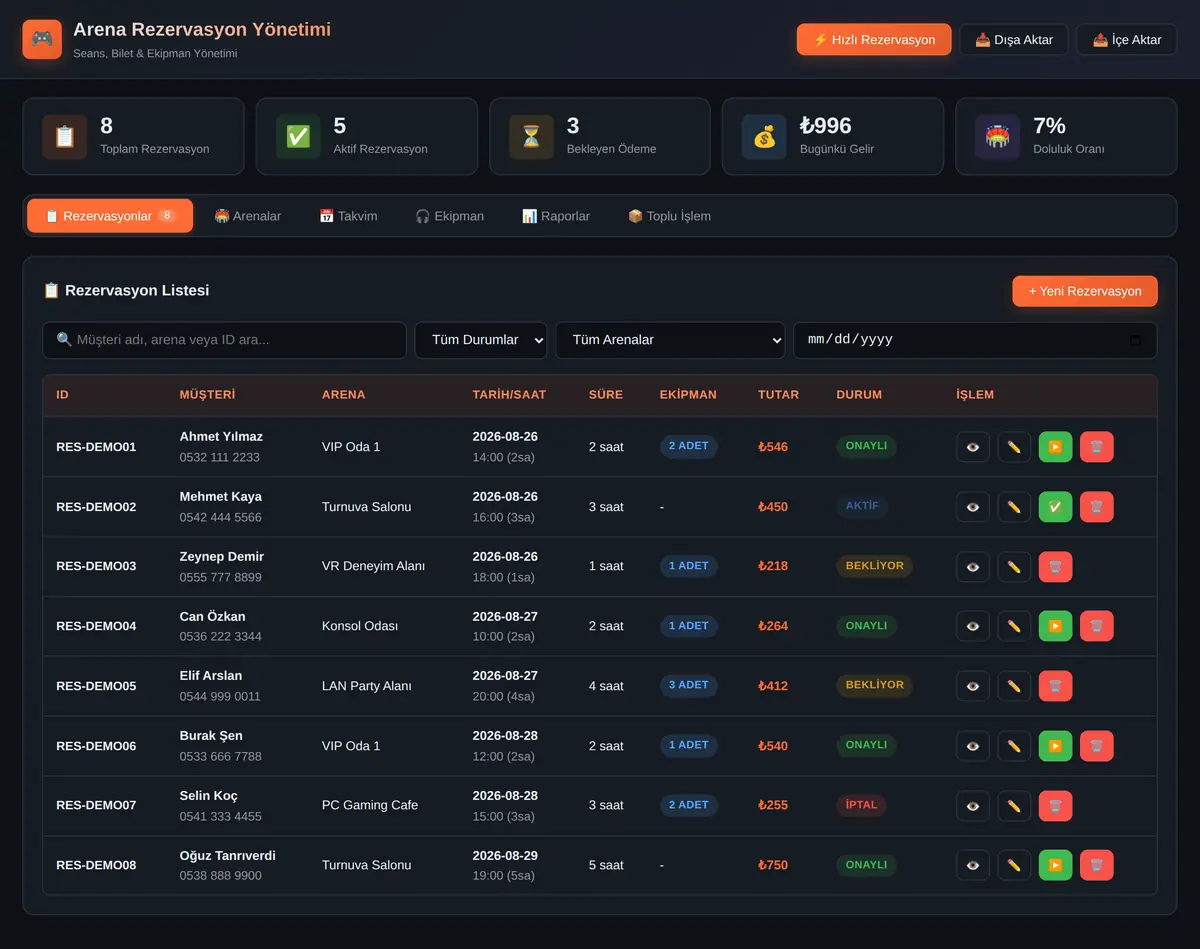
Task: Complete RES-DEMO02 with the green checkmark button
Action: 1055,507
